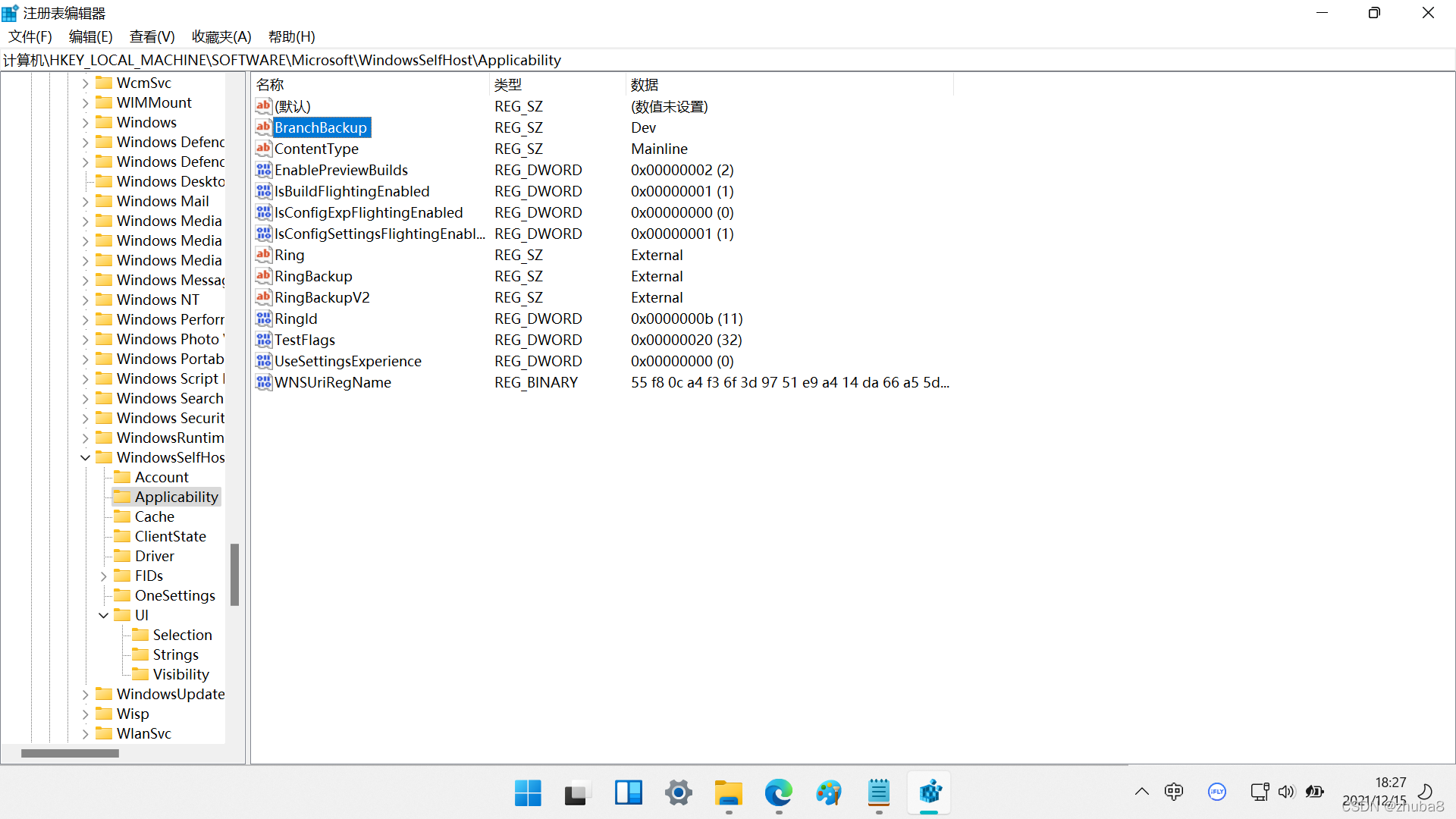Sort values by the 数据 column header
The image size is (1456, 819).
[790, 85]
